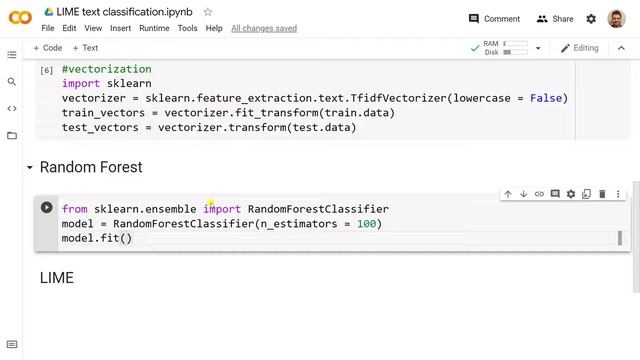Open find and replace search icon
This screenshot has height=360, width=640.
click(12, 82)
